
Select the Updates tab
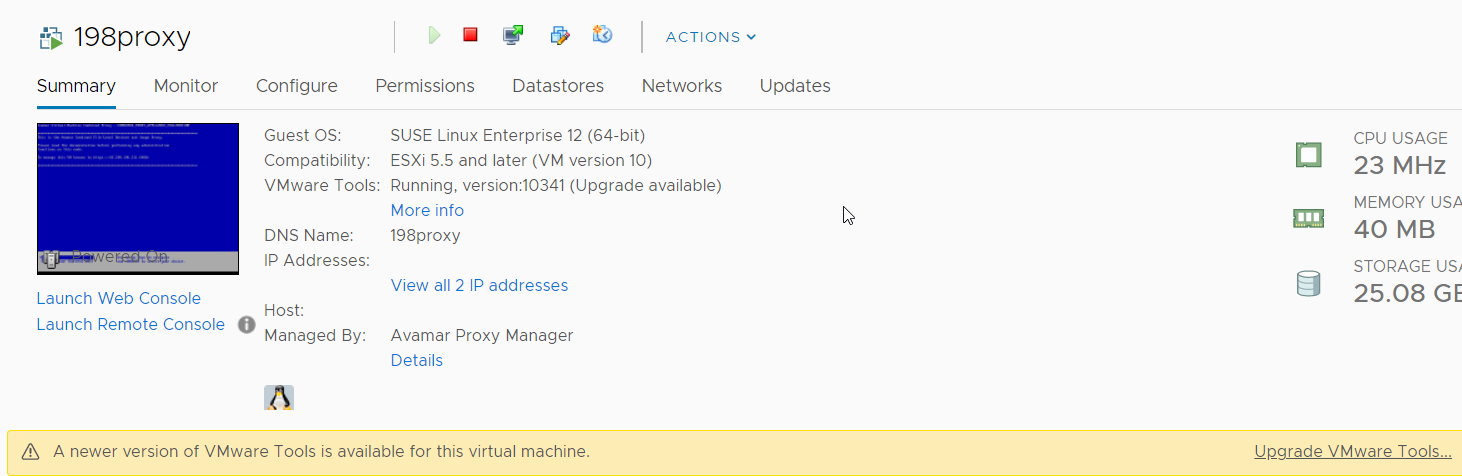(795, 86)
